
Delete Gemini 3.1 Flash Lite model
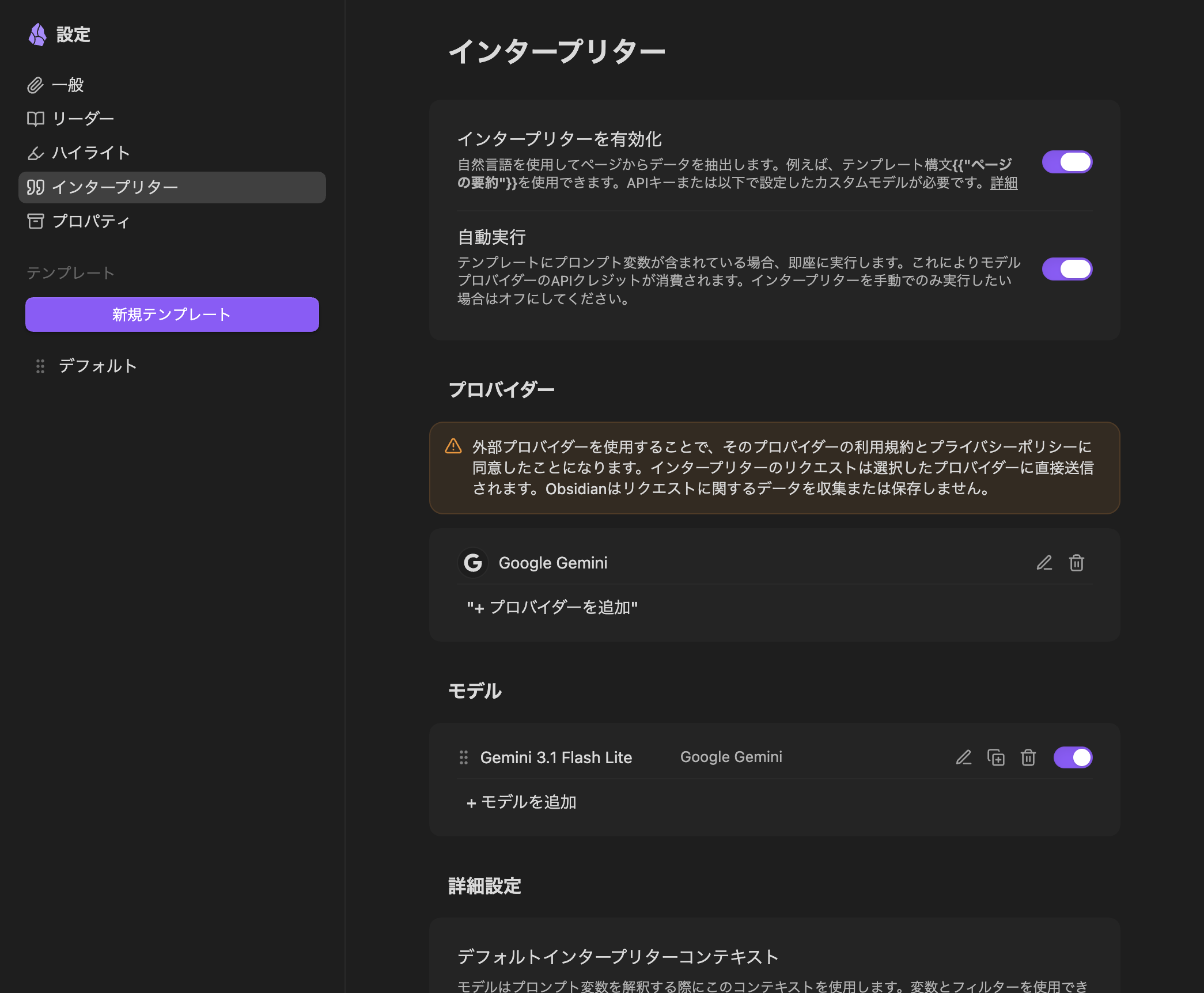[x=1028, y=757]
